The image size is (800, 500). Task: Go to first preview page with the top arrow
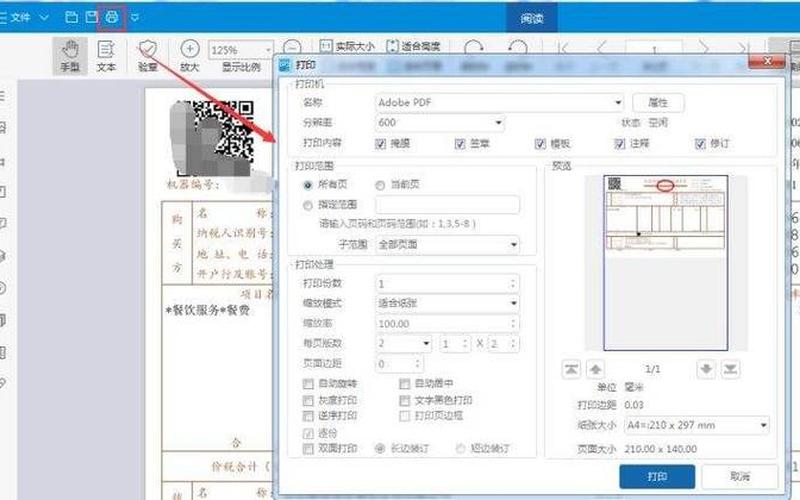[571, 369]
